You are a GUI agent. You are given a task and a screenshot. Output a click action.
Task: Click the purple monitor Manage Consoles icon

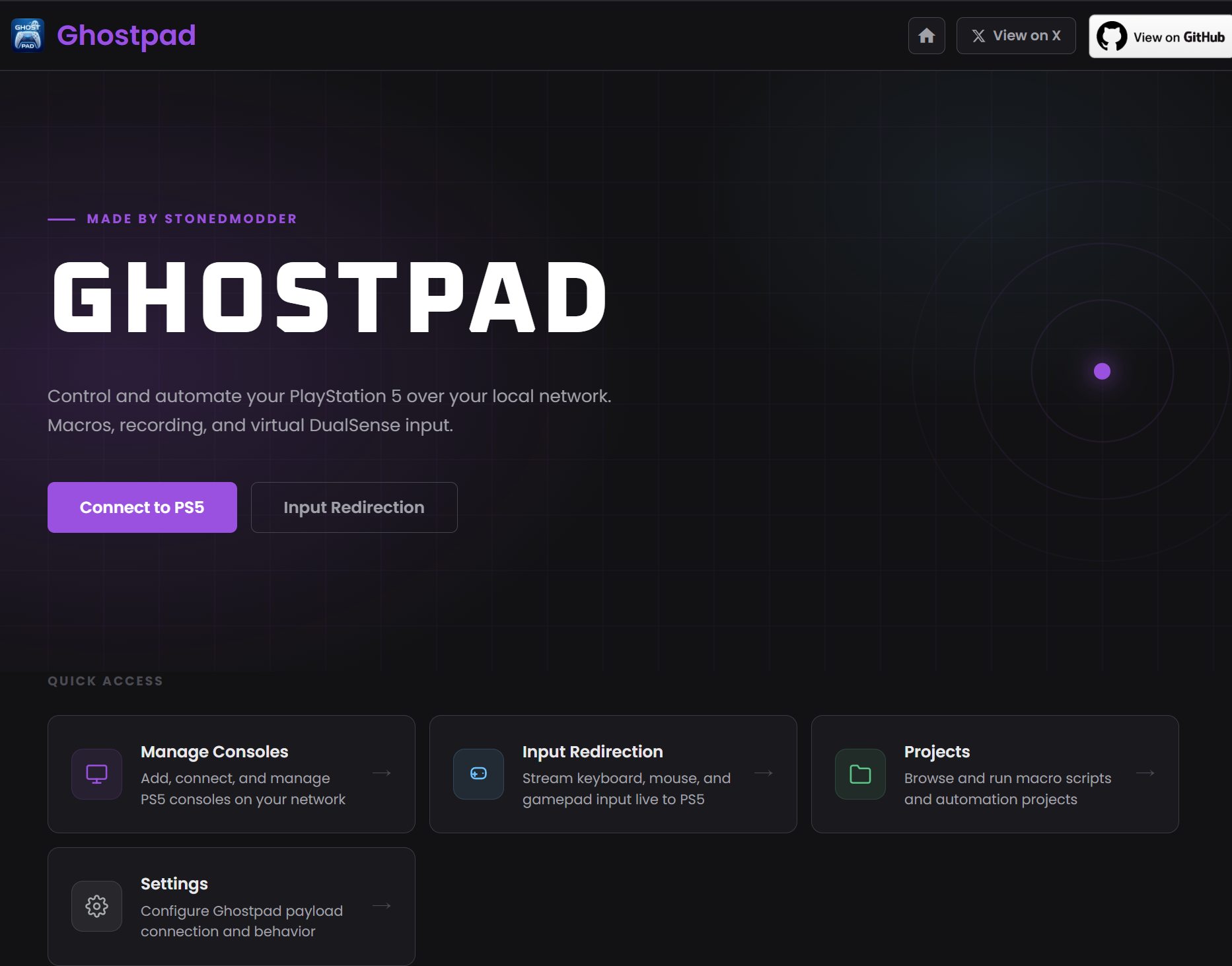96,774
